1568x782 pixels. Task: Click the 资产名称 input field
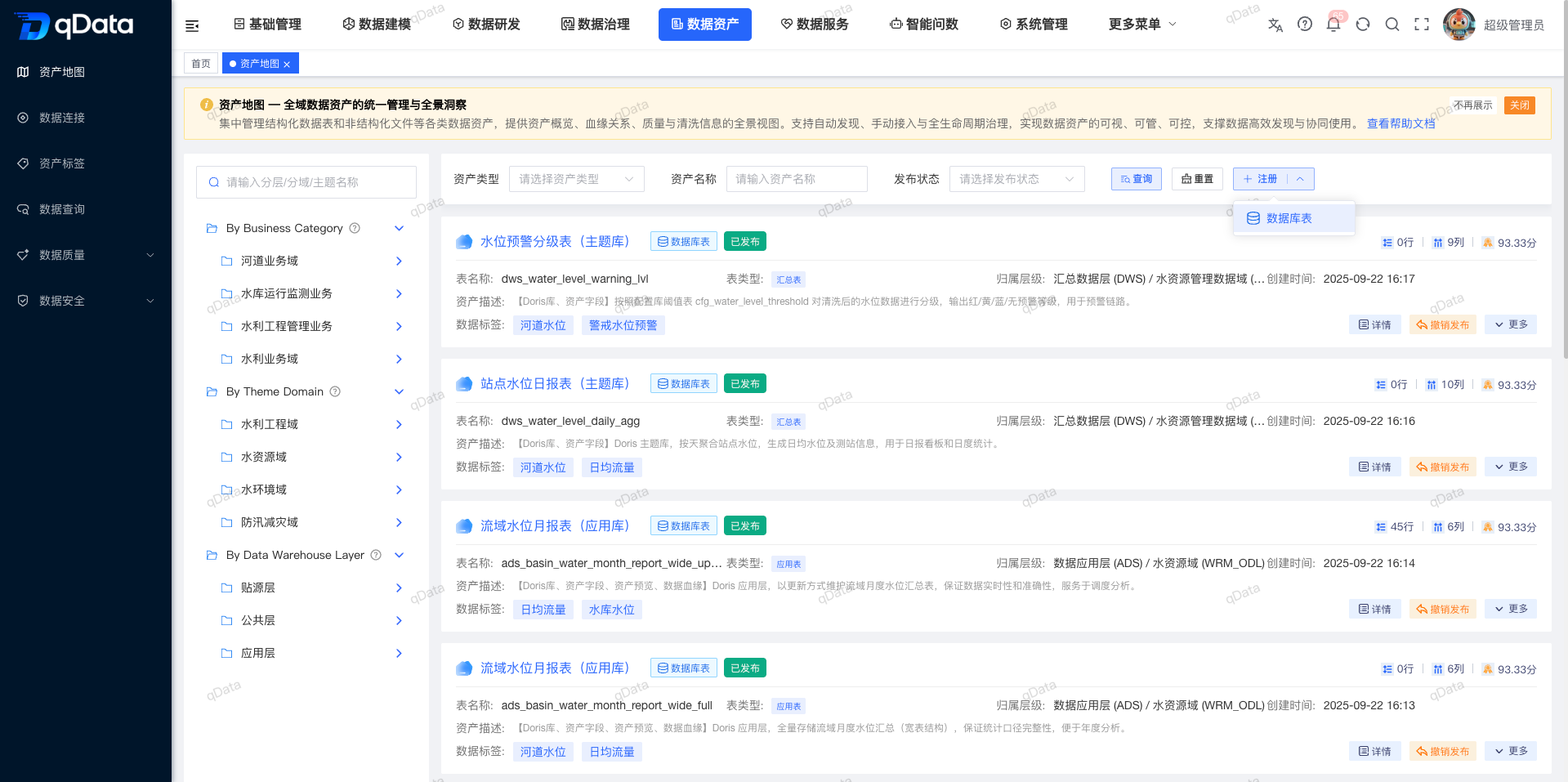797,179
